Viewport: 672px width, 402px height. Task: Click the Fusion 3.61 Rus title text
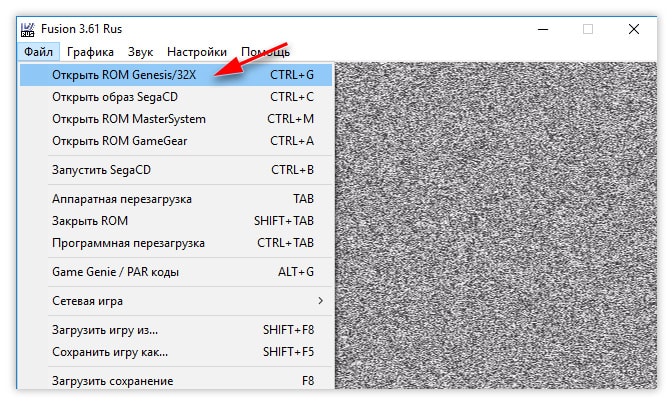coord(81,29)
